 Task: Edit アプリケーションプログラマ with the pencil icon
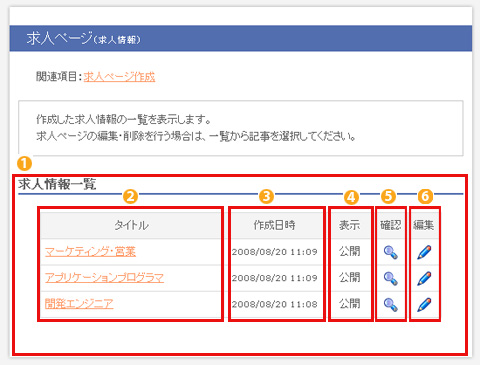424,278
